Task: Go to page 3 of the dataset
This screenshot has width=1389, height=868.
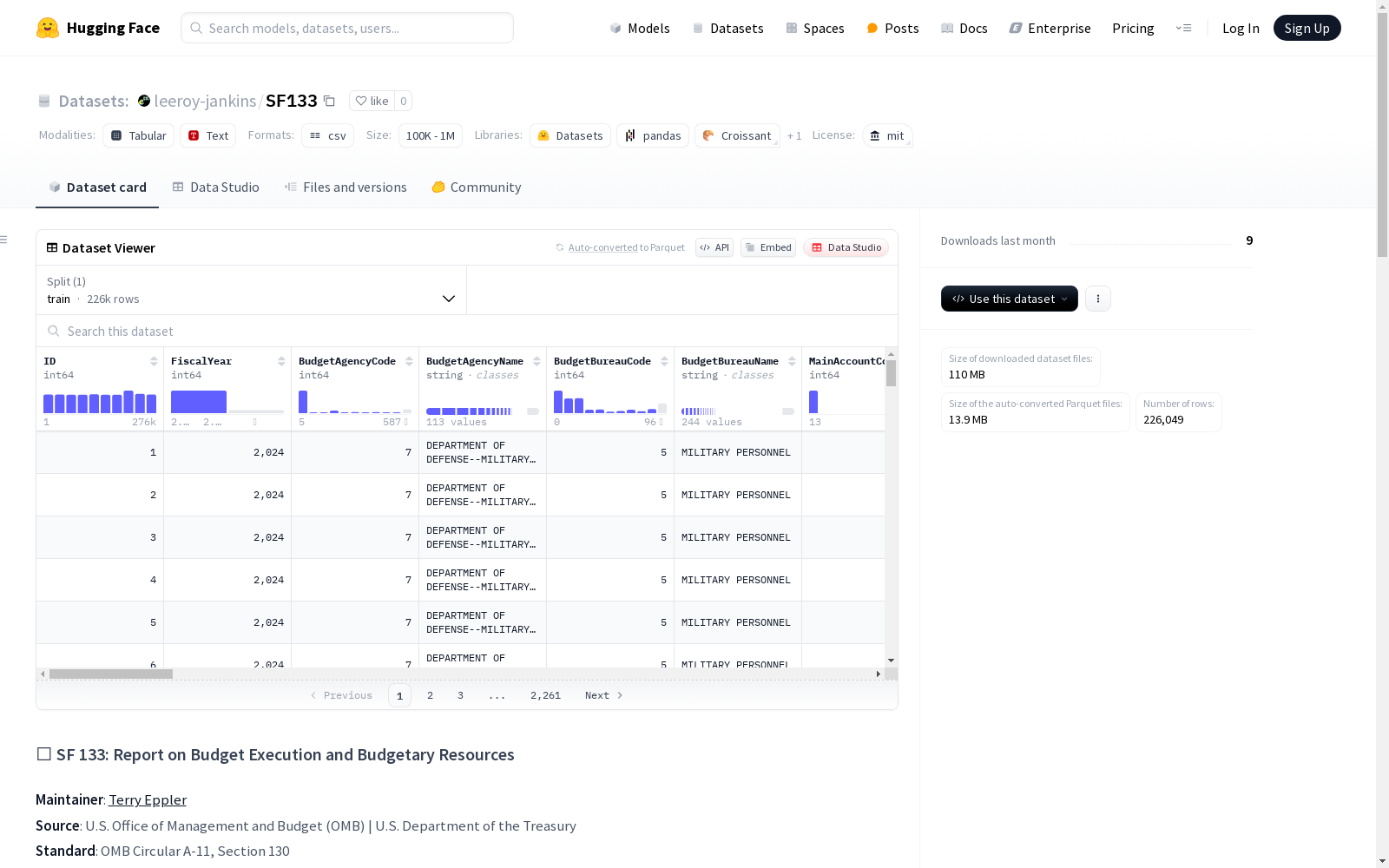Action: point(460,695)
